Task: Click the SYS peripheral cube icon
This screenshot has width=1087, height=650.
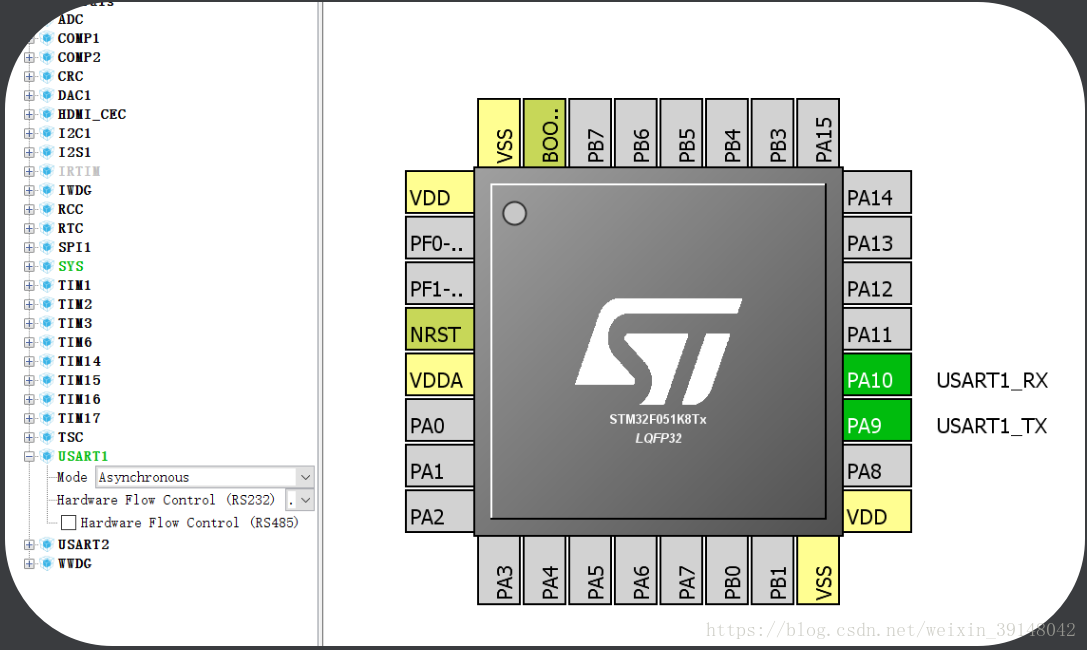Action: click(x=47, y=266)
